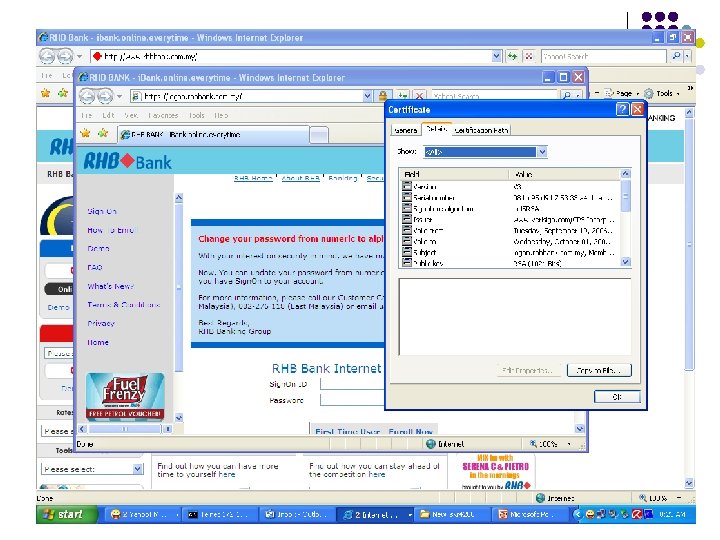This screenshot has width=720, height=540.
Task: Click the Password input field
Action: 352,400
